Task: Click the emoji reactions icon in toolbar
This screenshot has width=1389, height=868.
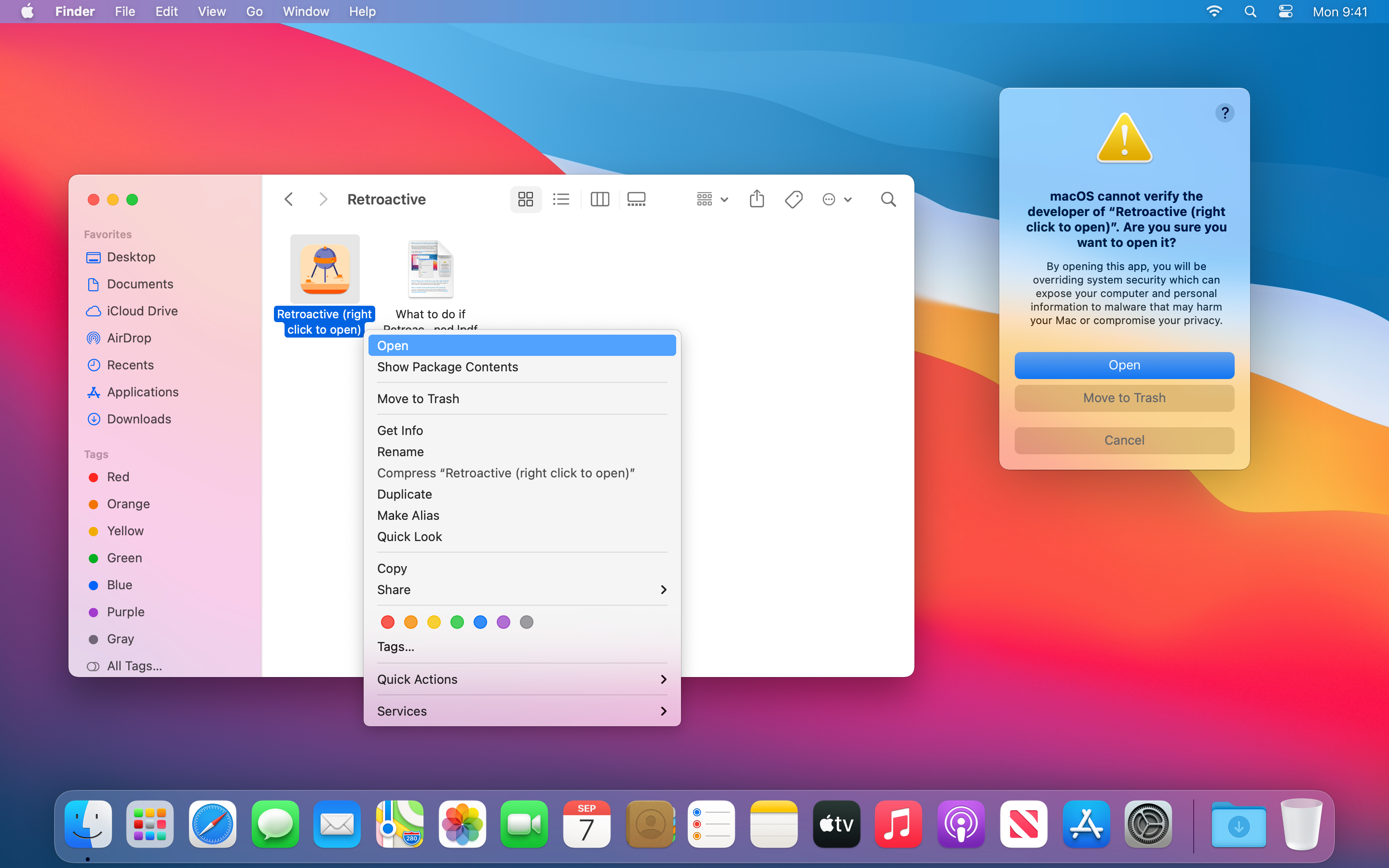Action: click(x=828, y=199)
